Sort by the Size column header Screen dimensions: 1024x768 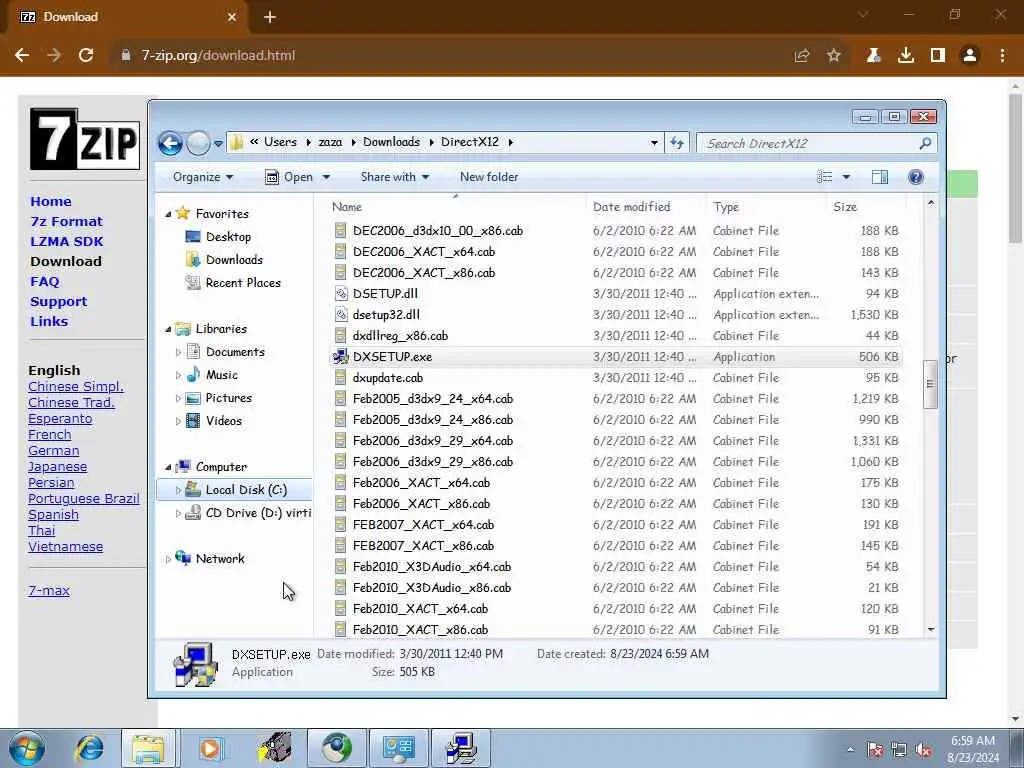(x=845, y=207)
